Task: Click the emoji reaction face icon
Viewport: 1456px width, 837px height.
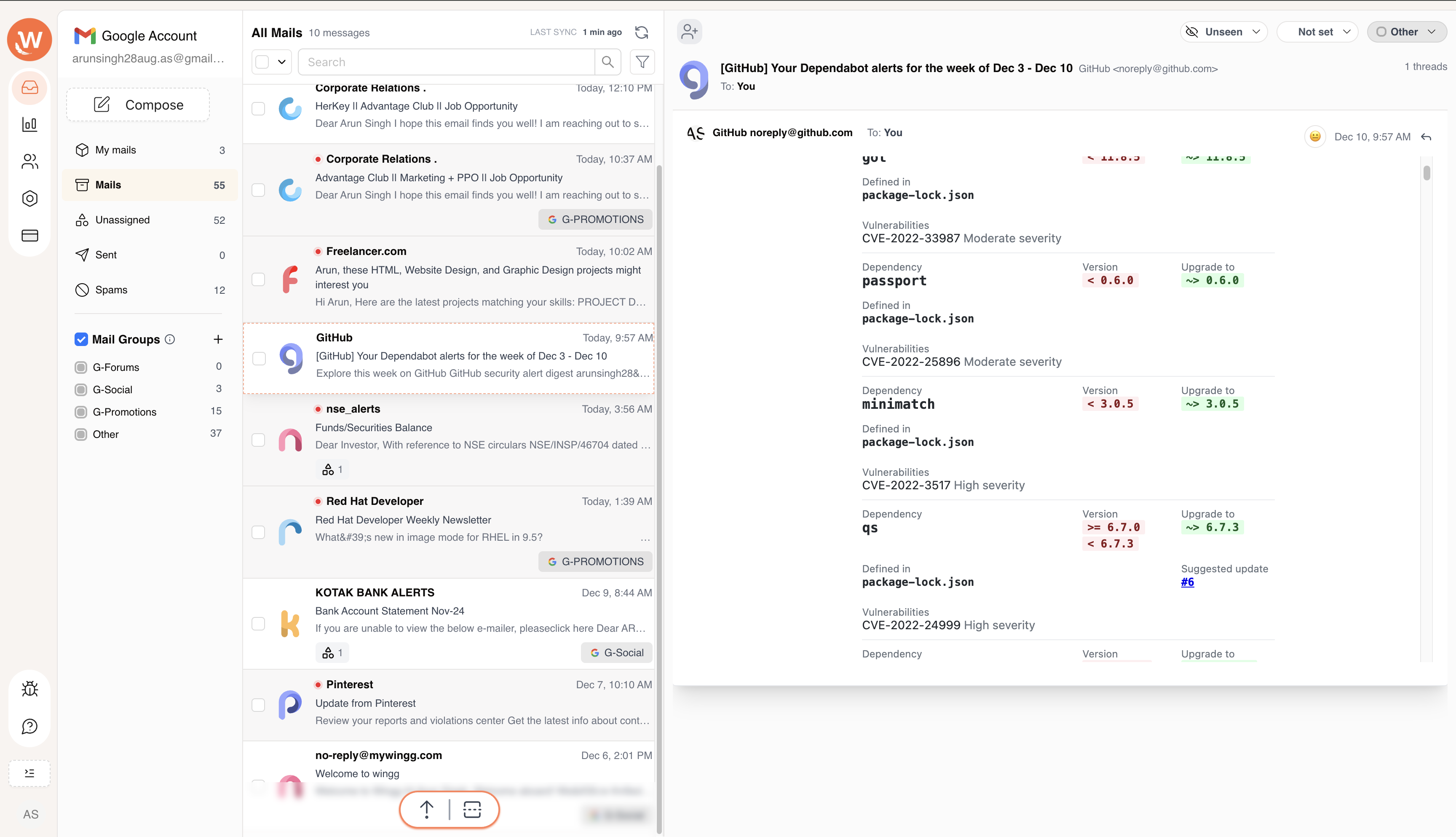Action: coord(1314,137)
